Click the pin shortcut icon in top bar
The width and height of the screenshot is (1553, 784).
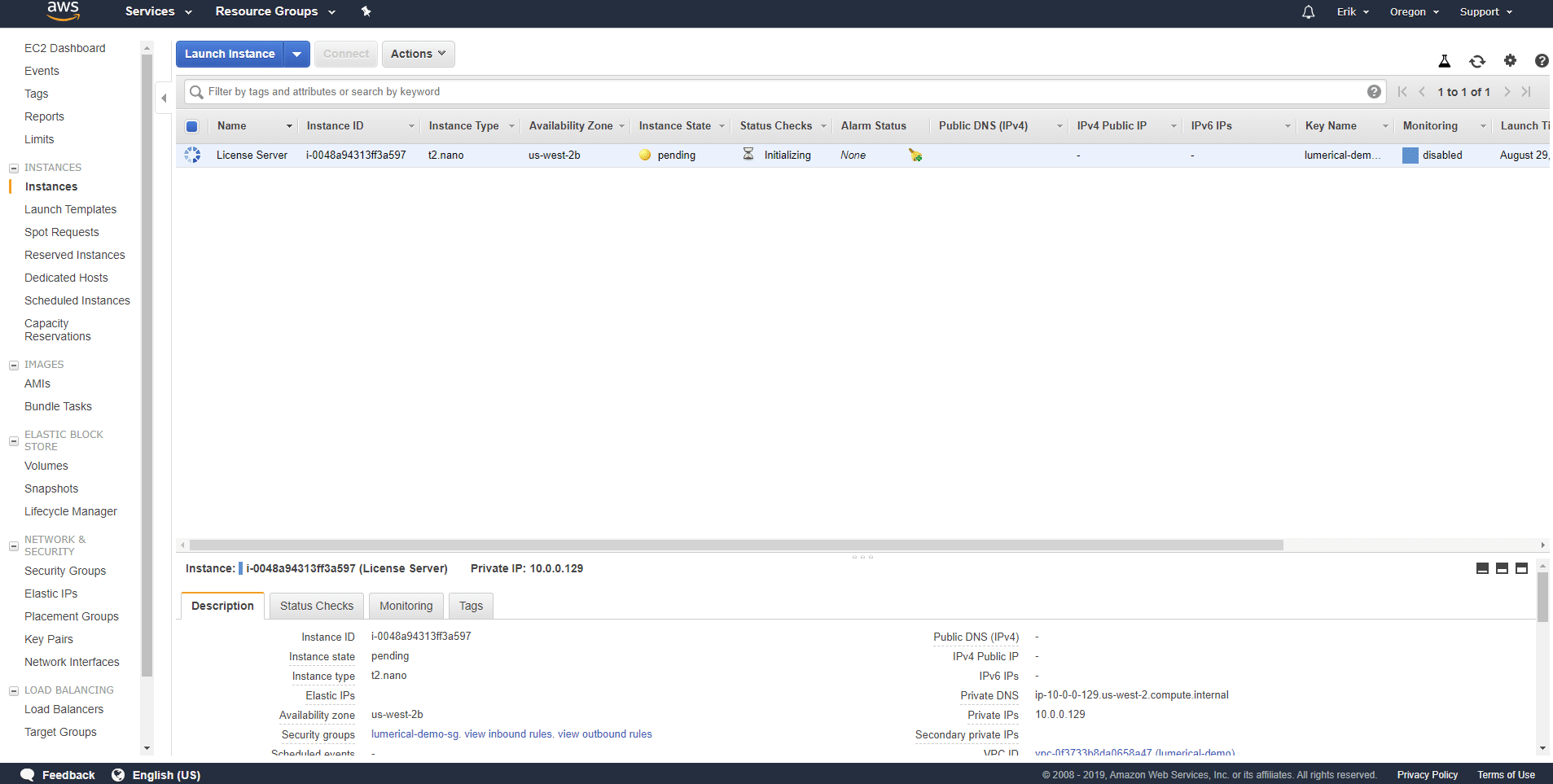coord(366,11)
